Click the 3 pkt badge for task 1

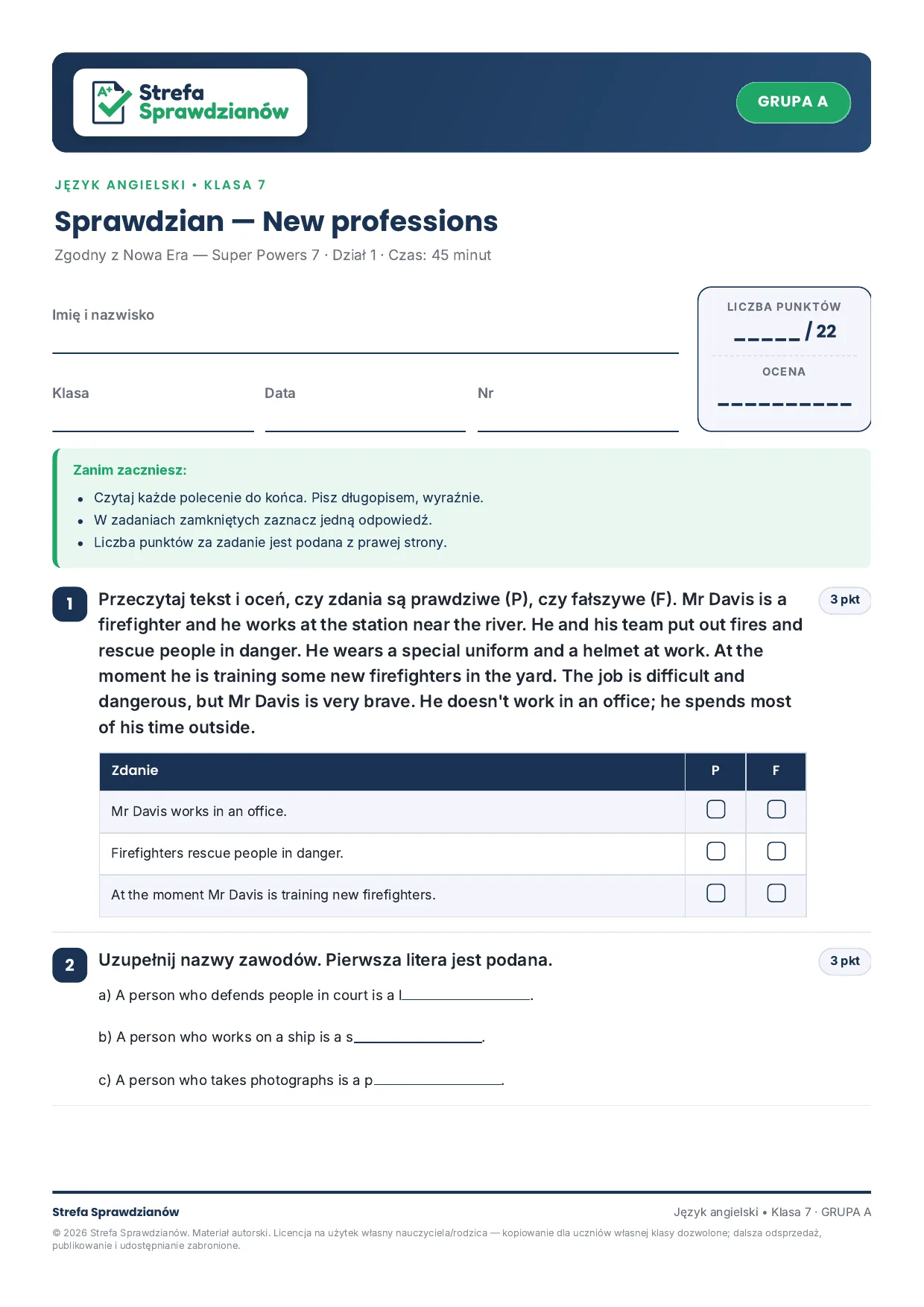(x=845, y=600)
